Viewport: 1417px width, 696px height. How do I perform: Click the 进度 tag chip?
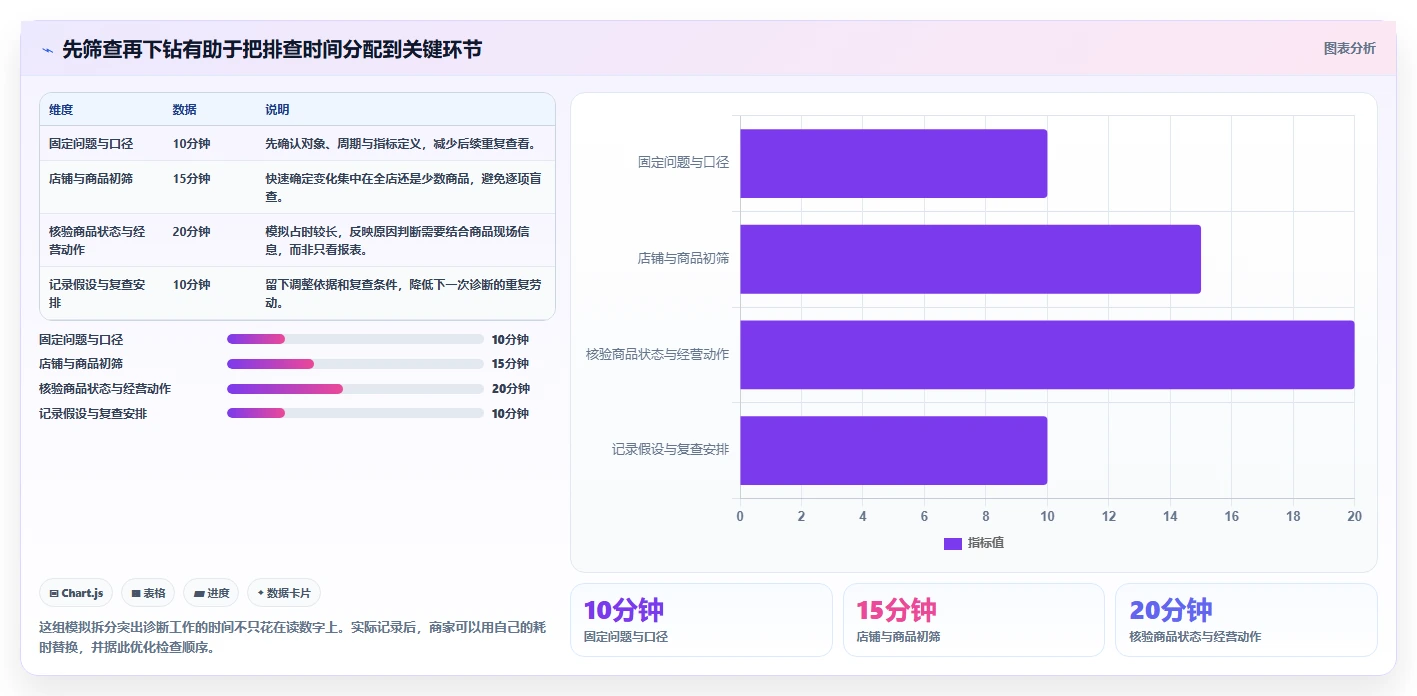(212, 593)
